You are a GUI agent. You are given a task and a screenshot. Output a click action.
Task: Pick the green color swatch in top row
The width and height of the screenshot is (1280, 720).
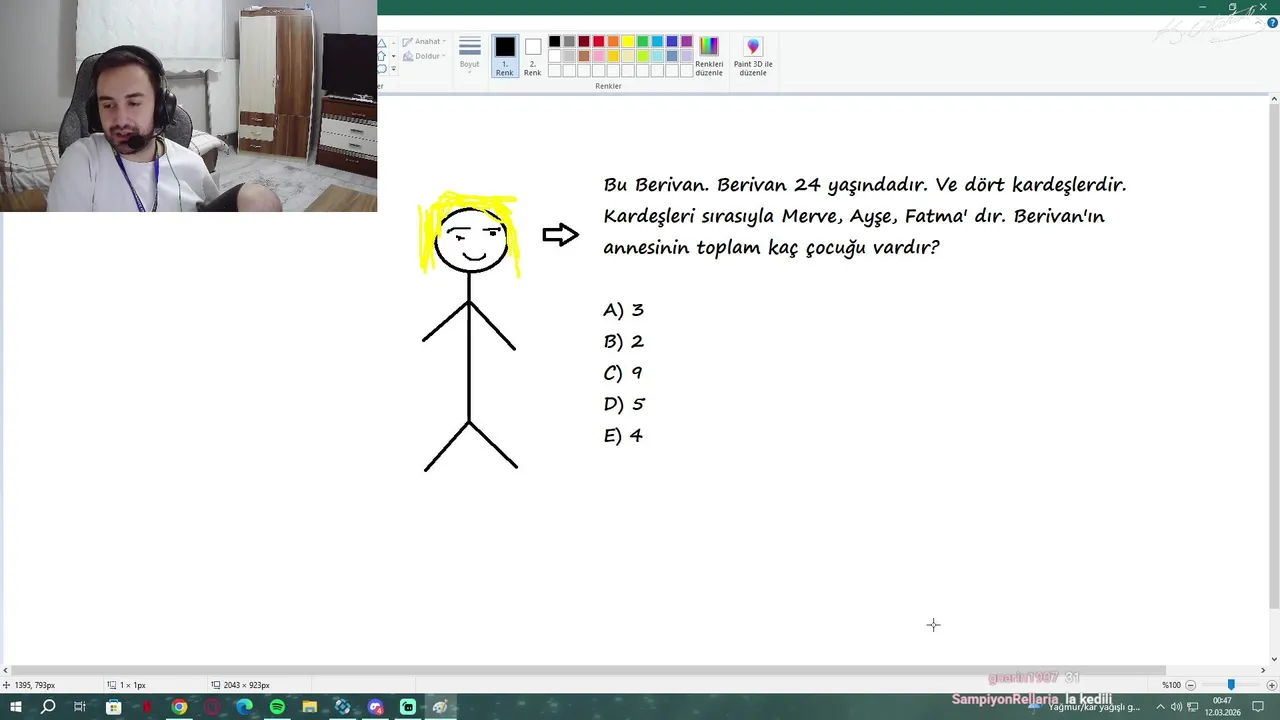(x=642, y=42)
